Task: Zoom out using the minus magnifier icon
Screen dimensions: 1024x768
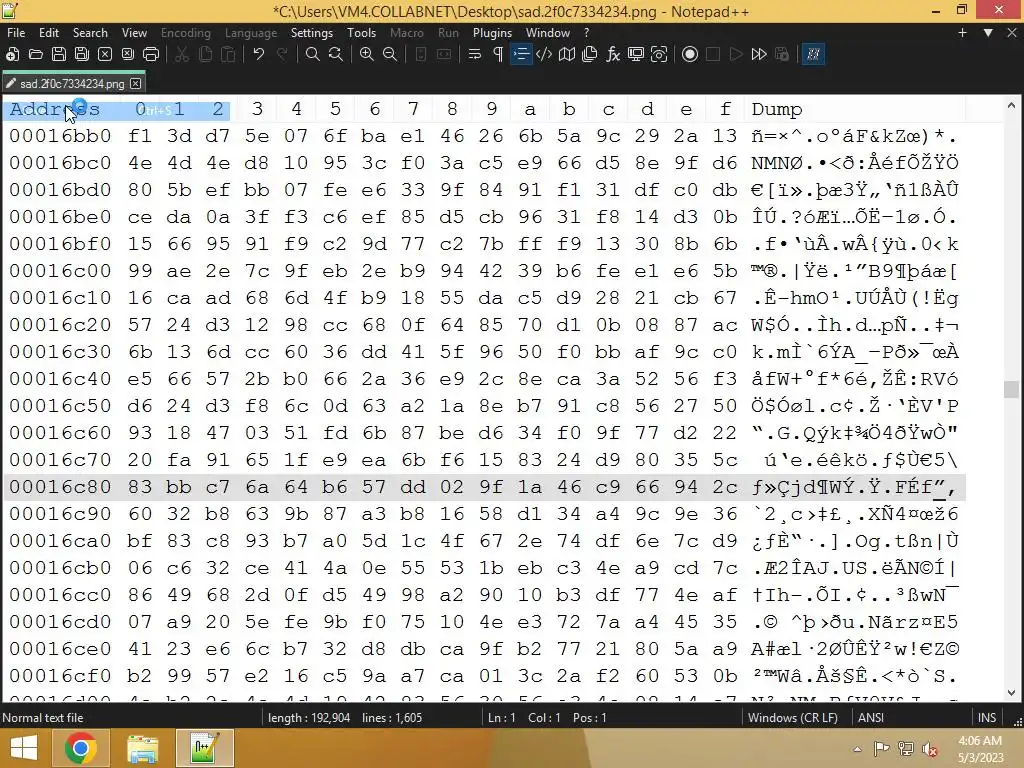Action: pyautogui.click(x=390, y=54)
